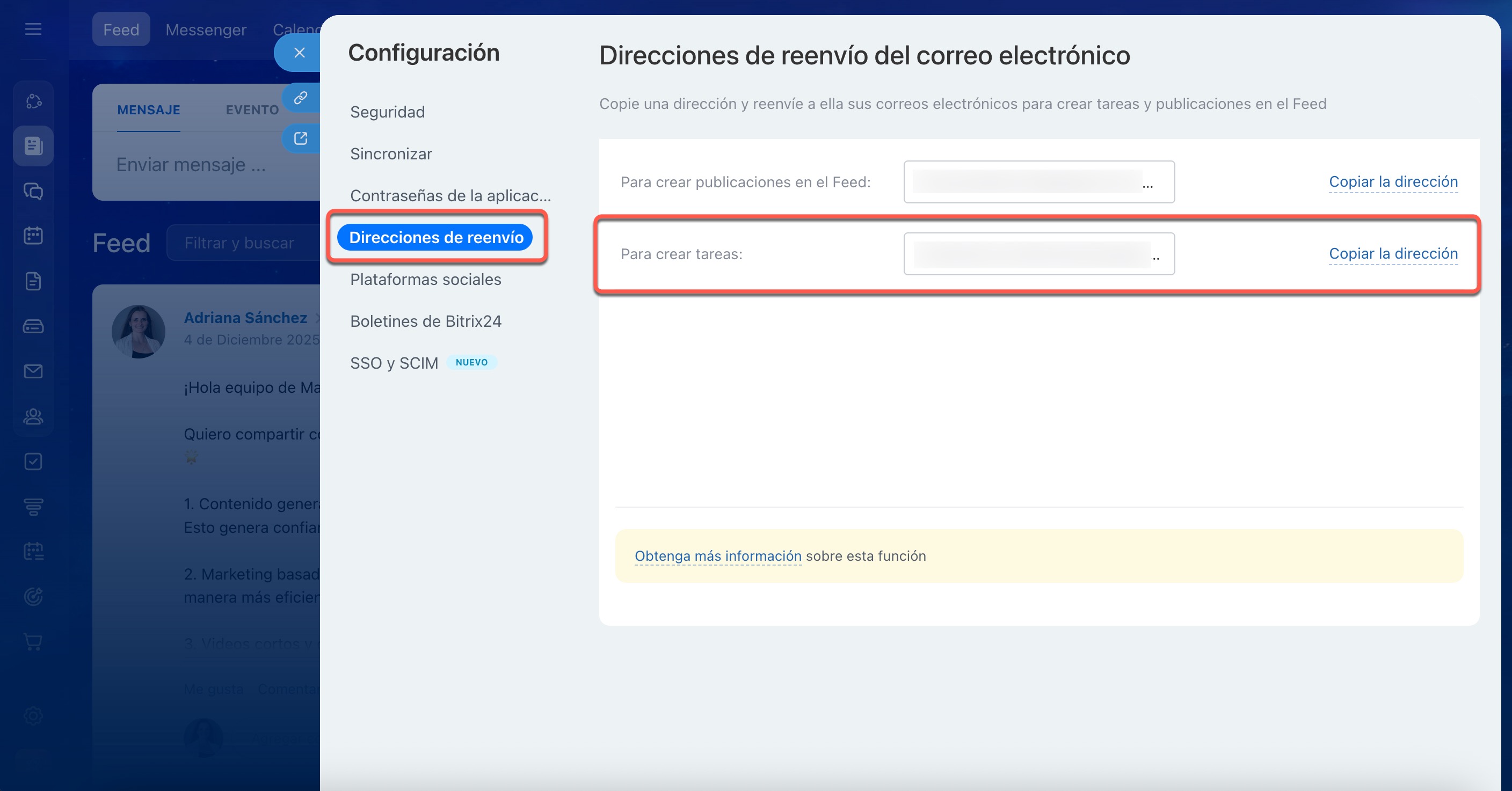
Task: Select the online store cart icon
Action: (x=33, y=642)
